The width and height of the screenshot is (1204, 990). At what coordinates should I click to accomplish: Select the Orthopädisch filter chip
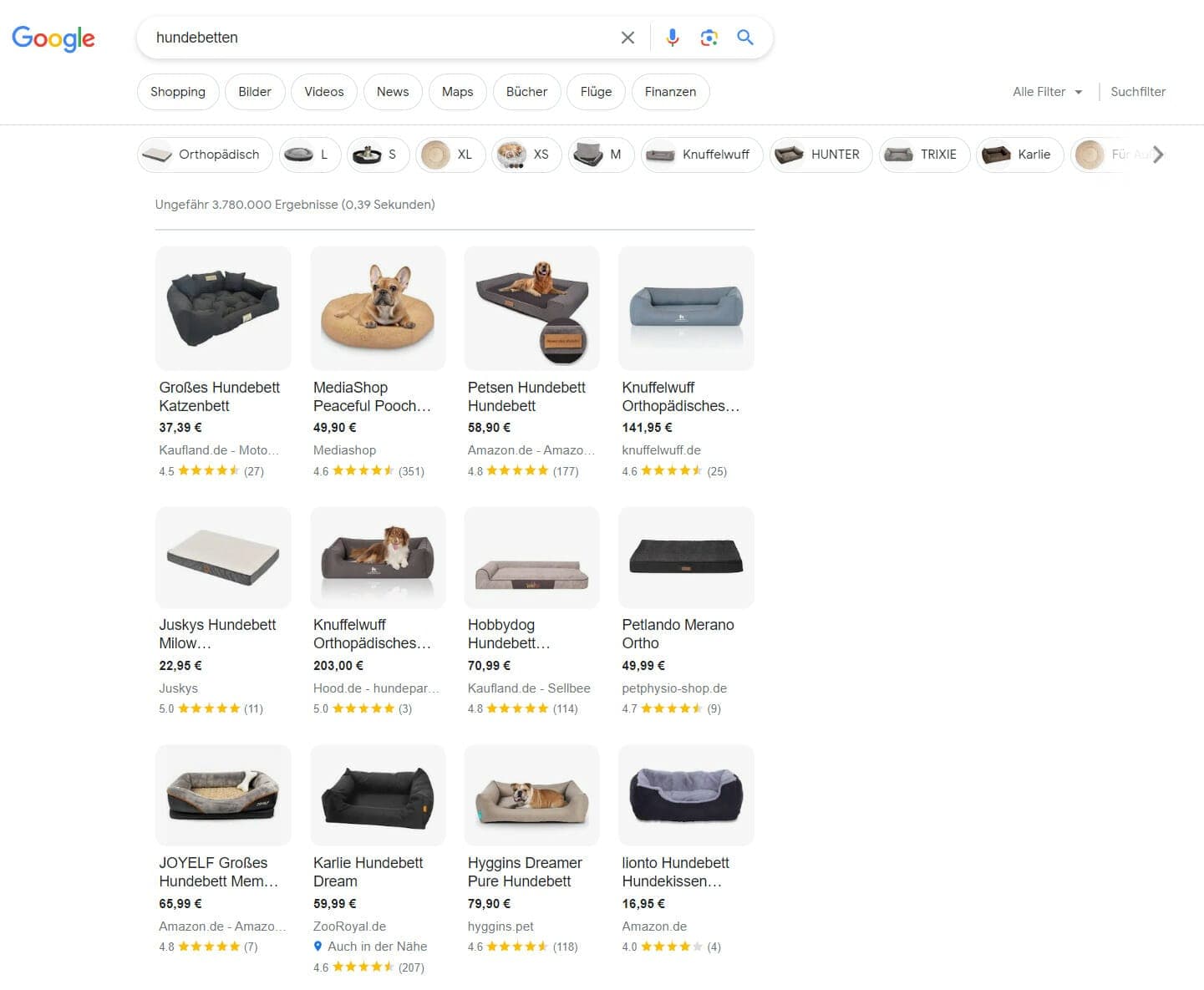pos(205,155)
